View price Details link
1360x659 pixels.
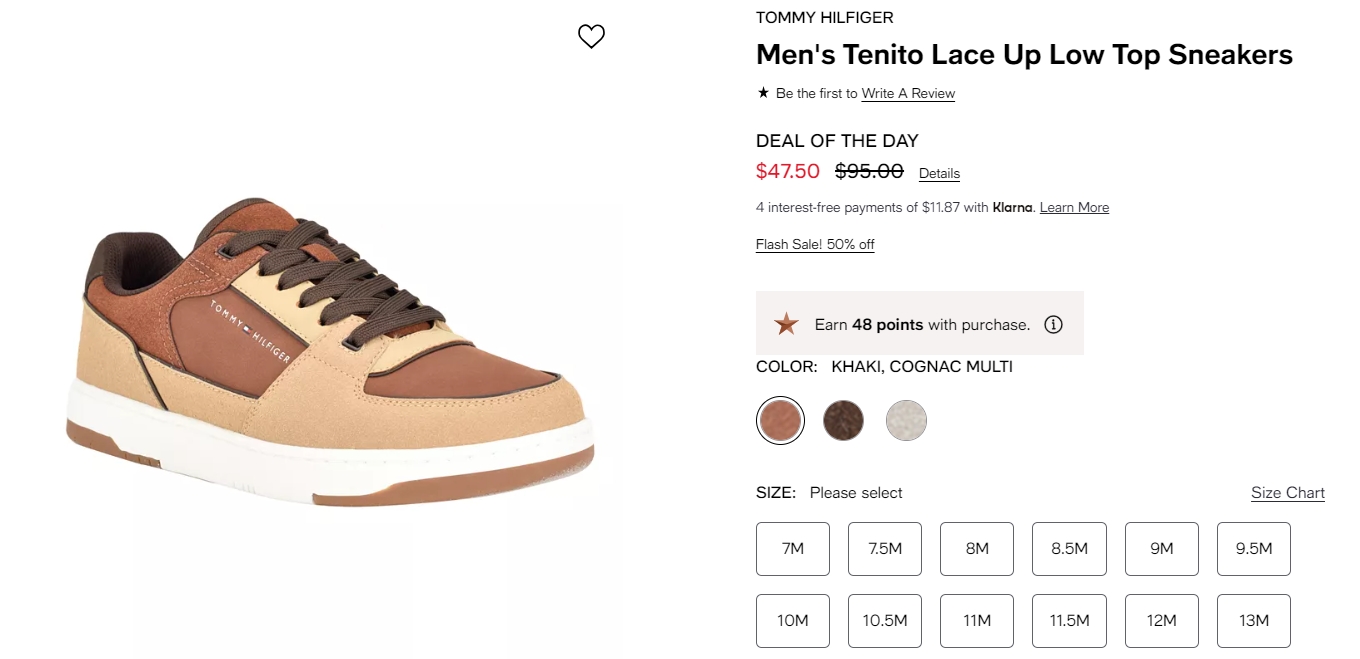939,173
